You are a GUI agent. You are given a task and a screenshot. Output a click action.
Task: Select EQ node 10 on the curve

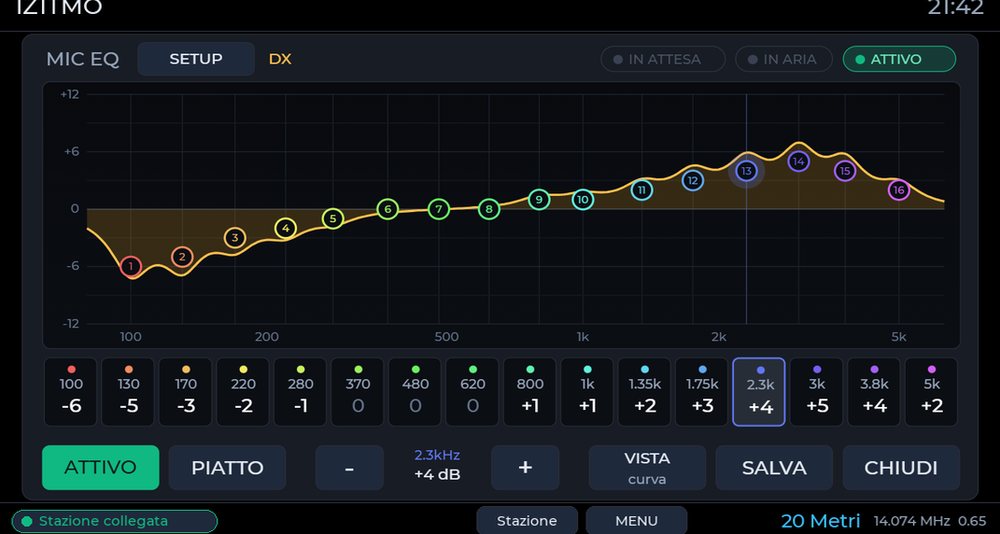click(x=583, y=200)
